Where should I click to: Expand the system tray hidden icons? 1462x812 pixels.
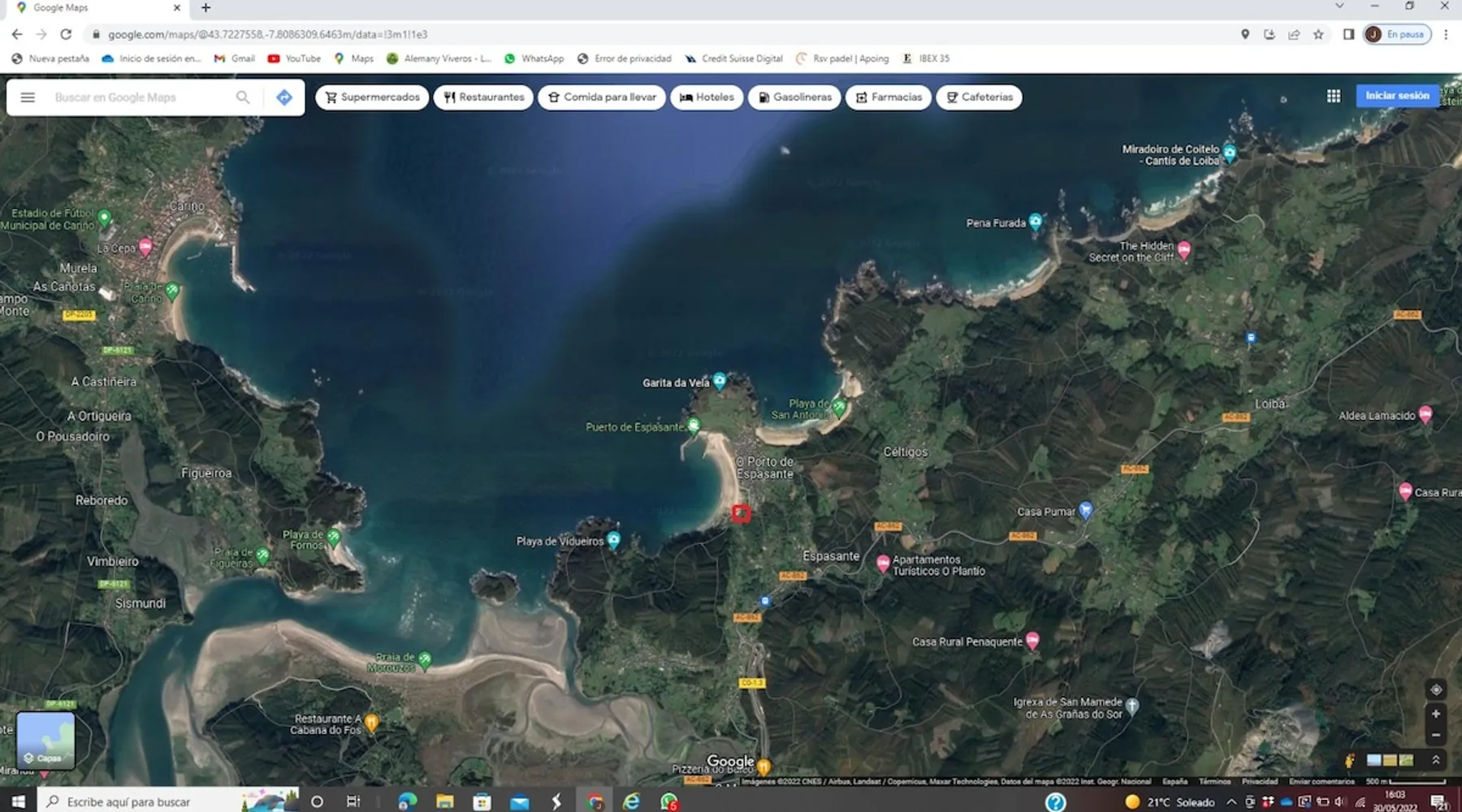pyautogui.click(x=1231, y=802)
